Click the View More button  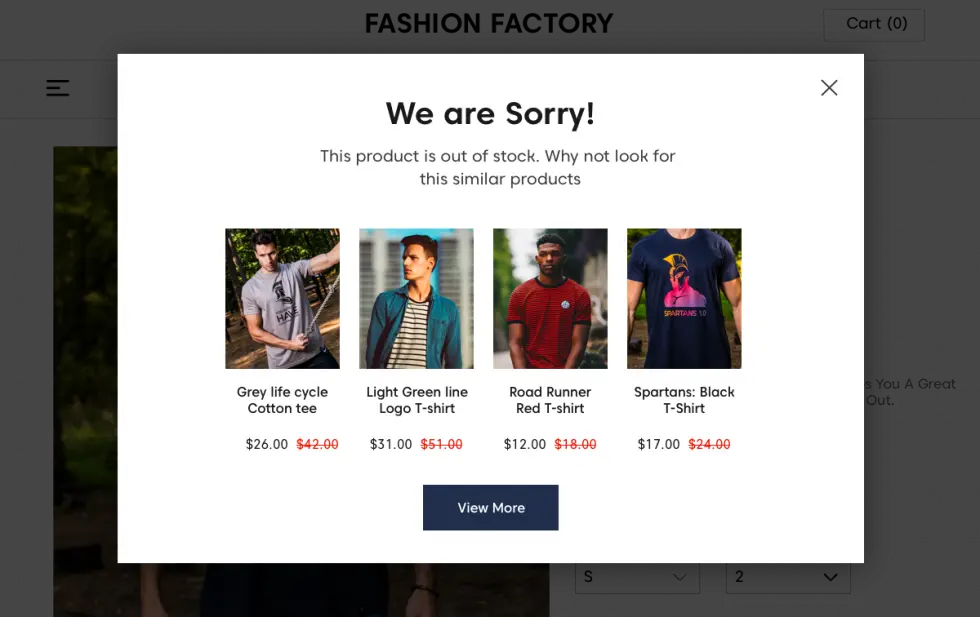(491, 508)
